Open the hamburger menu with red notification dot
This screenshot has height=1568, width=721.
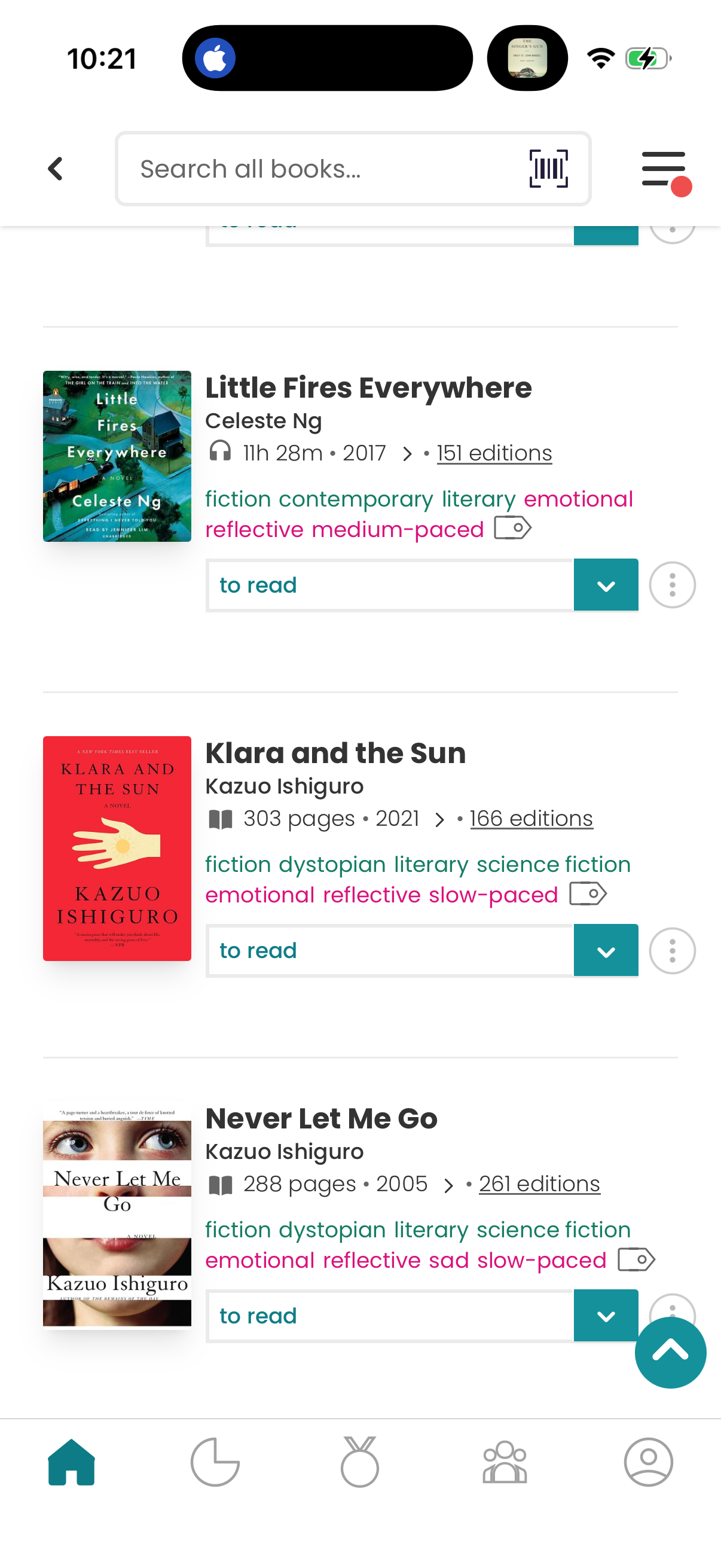click(662, 169)
